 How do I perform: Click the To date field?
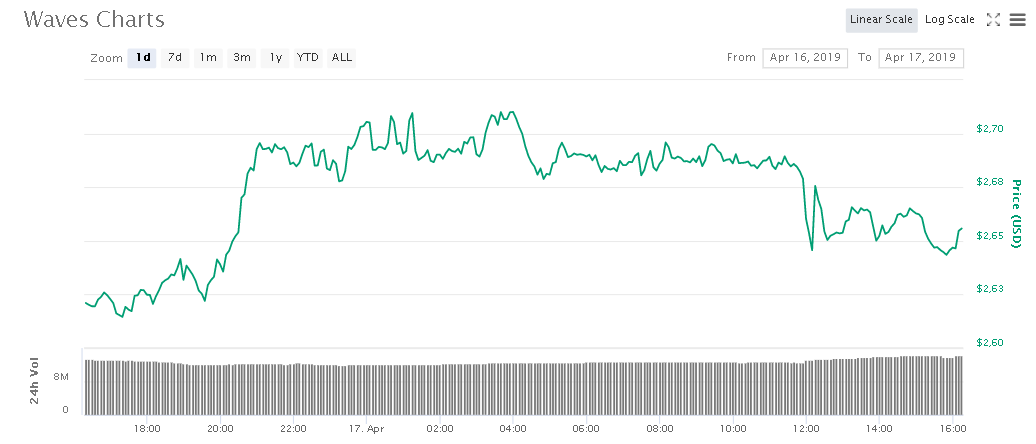[920, 58]
